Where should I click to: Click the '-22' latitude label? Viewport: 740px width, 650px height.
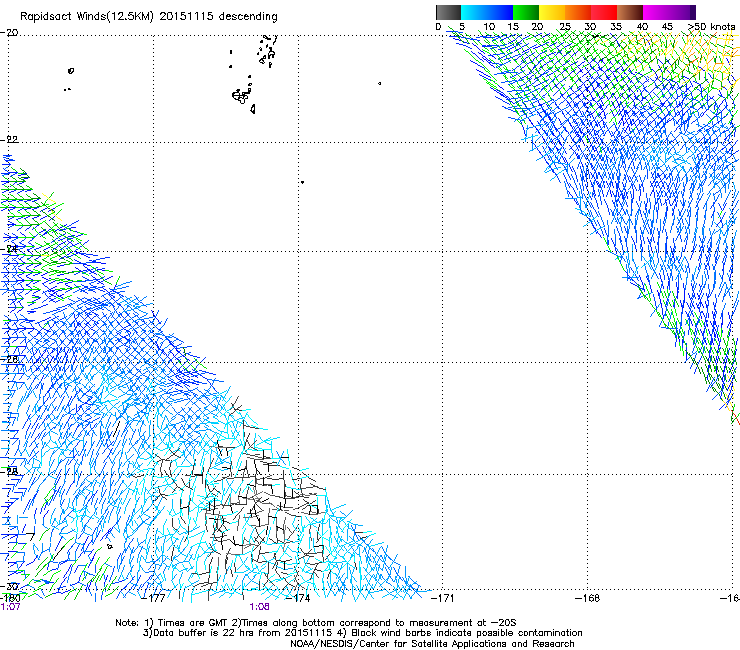pyautogui.click(x=9, y=140)
